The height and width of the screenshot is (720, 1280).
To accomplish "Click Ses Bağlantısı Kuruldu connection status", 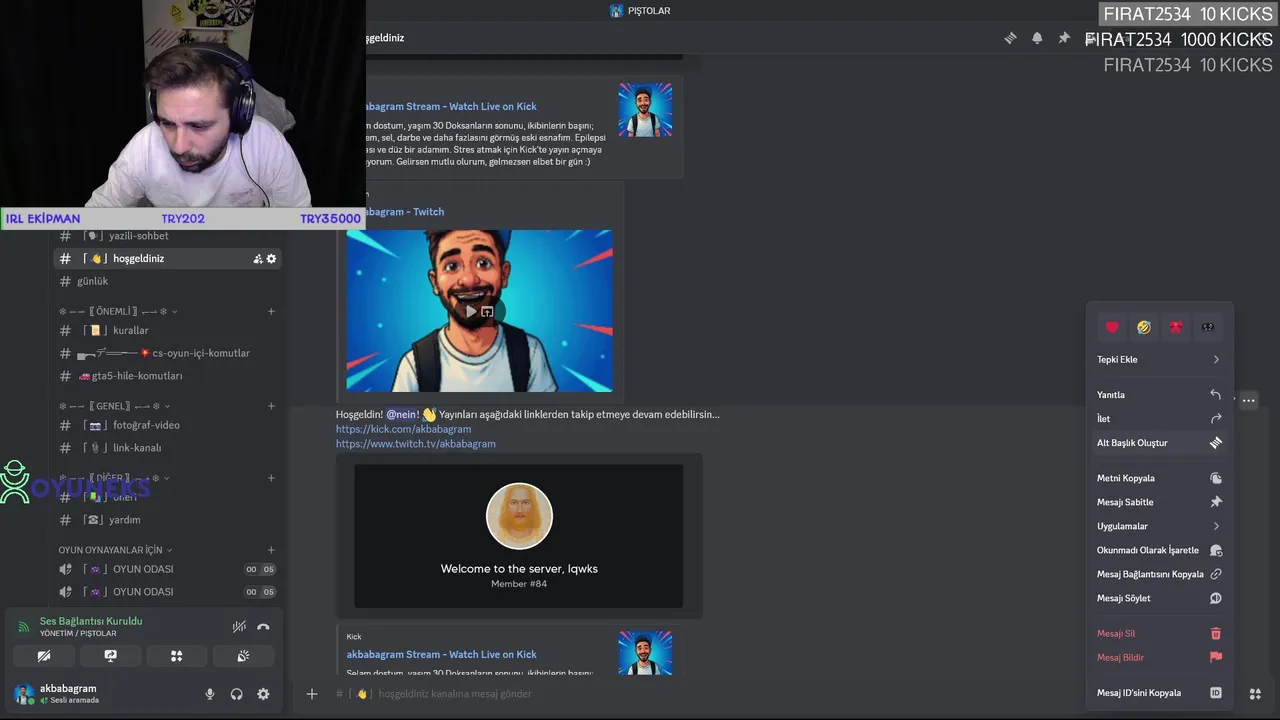I will (91, 621).
